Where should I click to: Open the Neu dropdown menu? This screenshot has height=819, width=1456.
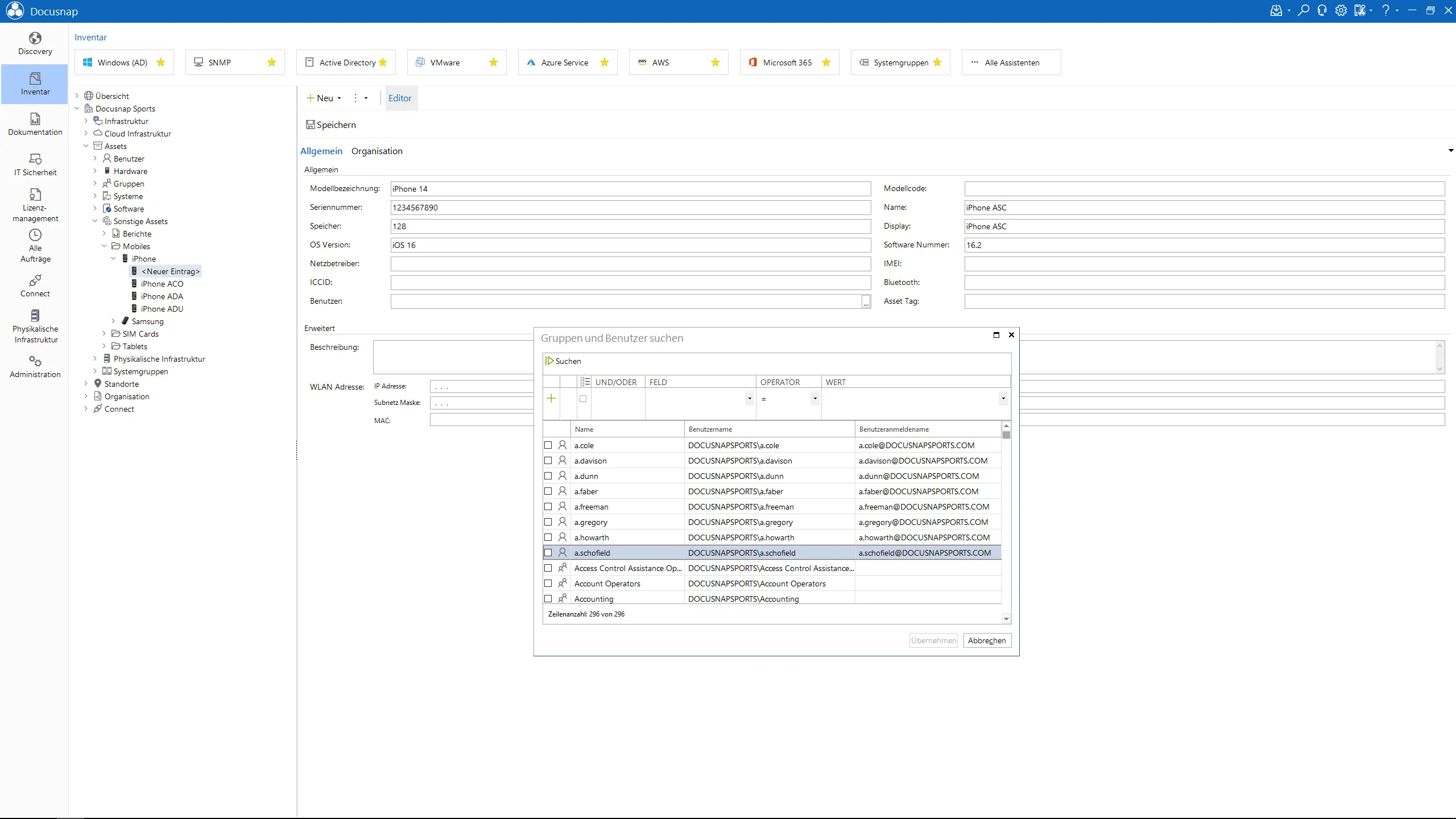(324, 98)
